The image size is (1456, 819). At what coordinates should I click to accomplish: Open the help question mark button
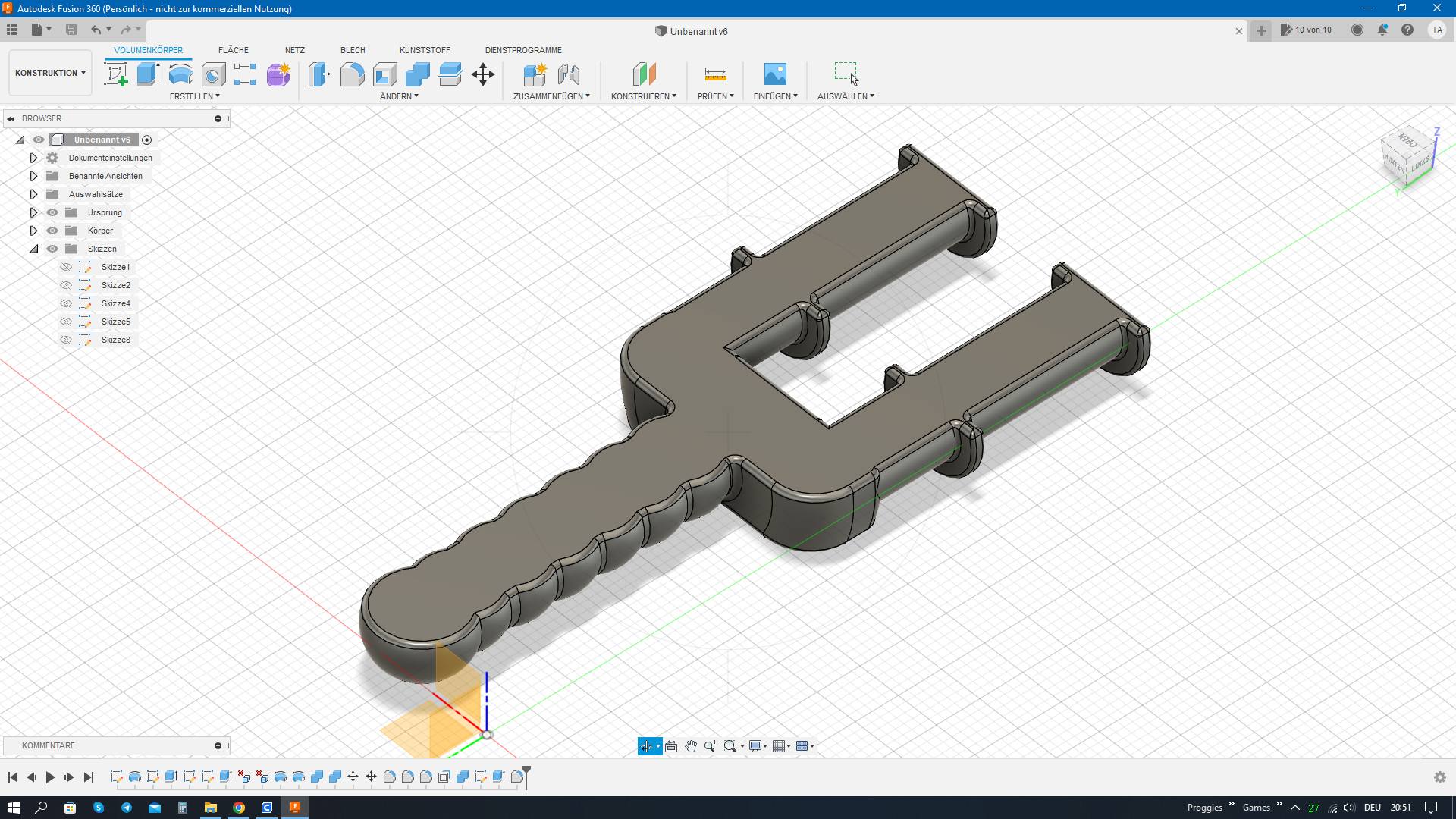[x=1407, y=30]
